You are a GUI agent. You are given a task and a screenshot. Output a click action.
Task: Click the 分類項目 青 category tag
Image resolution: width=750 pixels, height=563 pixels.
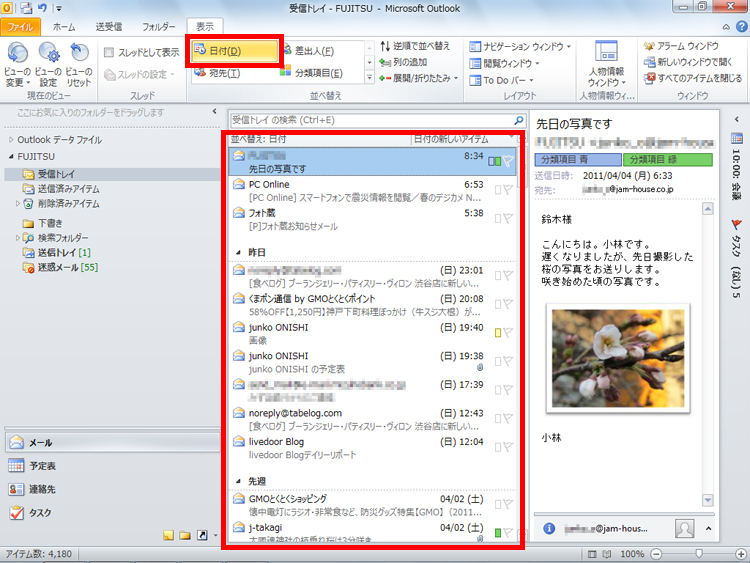[x=578, y=160]
